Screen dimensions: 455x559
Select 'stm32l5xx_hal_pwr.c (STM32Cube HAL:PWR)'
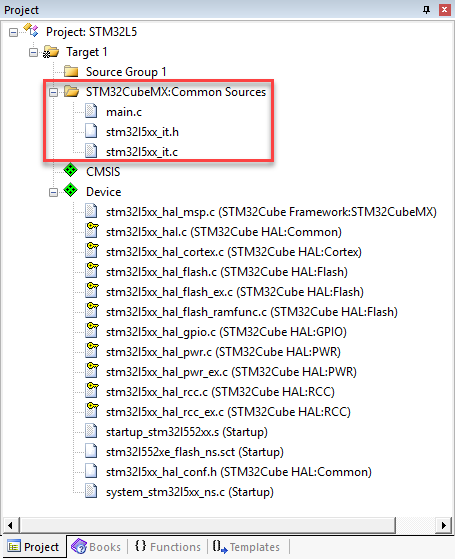223,352
